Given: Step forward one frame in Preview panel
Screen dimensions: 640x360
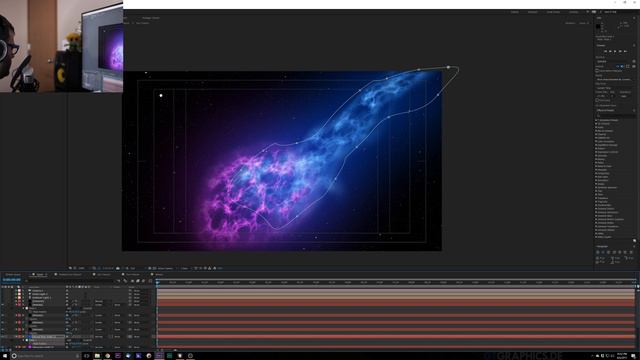Looking at the screenshot, I should pyautogui.click(x=620, y=51).
